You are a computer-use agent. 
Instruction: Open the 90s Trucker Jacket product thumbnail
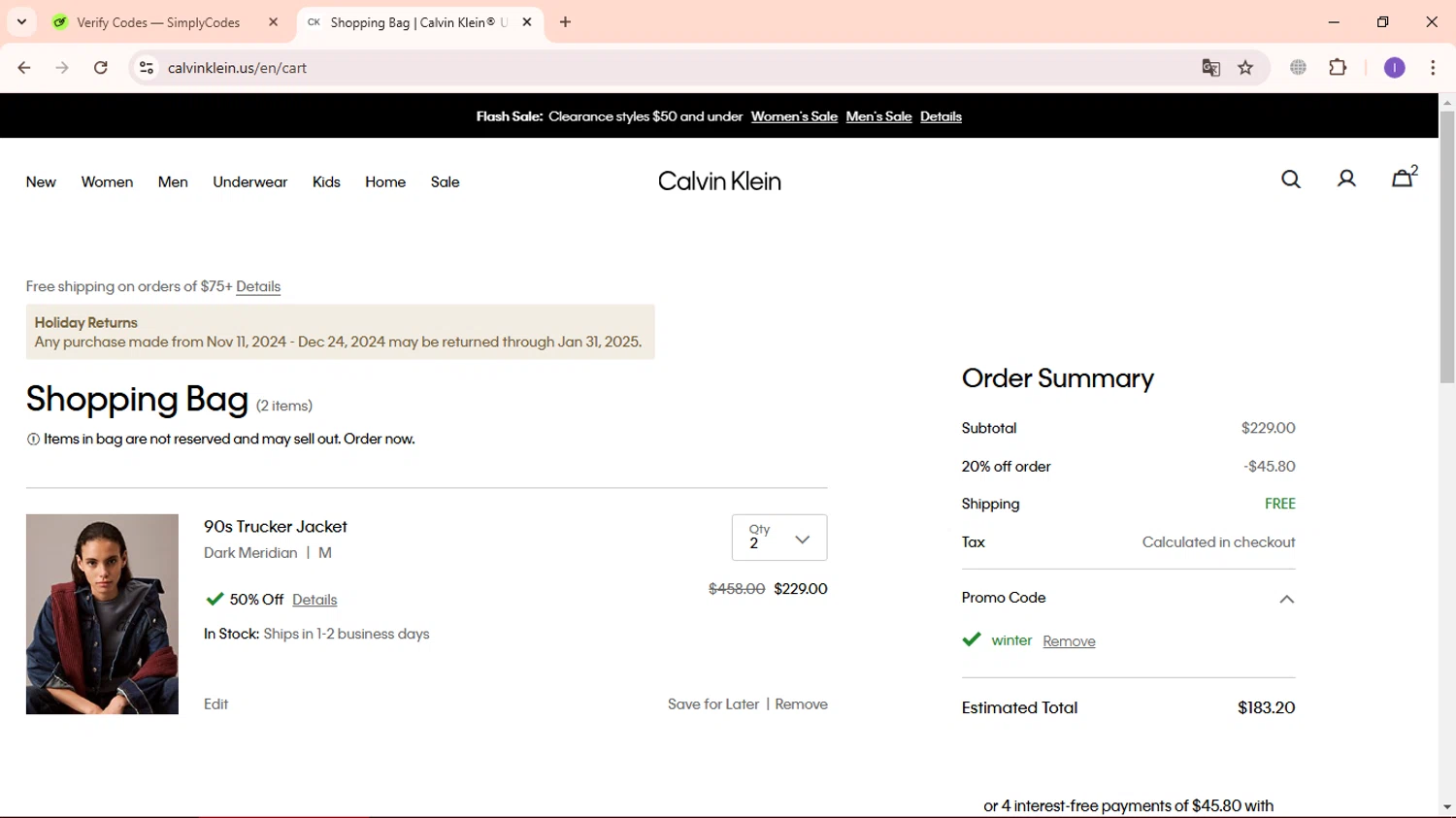(102, 614)
